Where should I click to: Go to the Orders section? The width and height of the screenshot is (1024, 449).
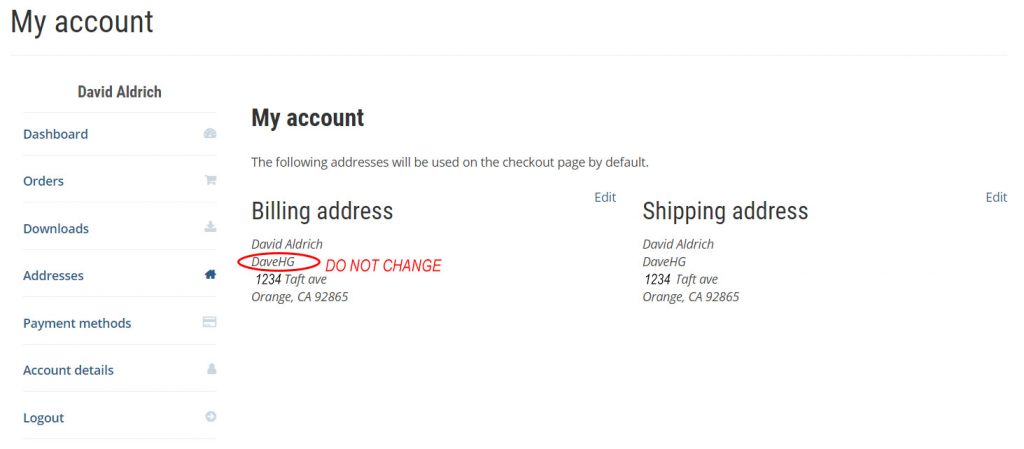pos(44,181)
